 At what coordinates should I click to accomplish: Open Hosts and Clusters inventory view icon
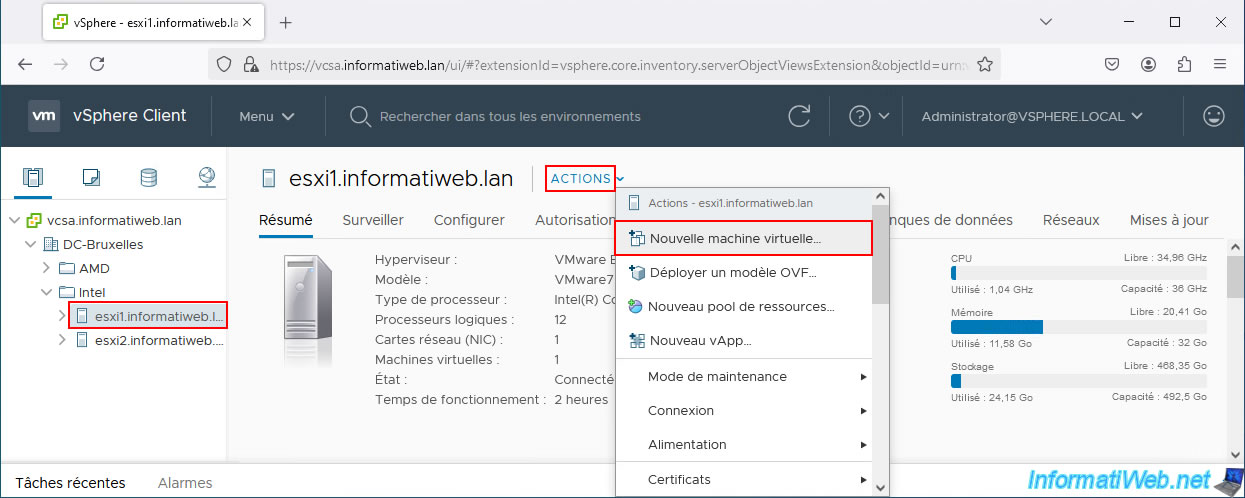33,178
